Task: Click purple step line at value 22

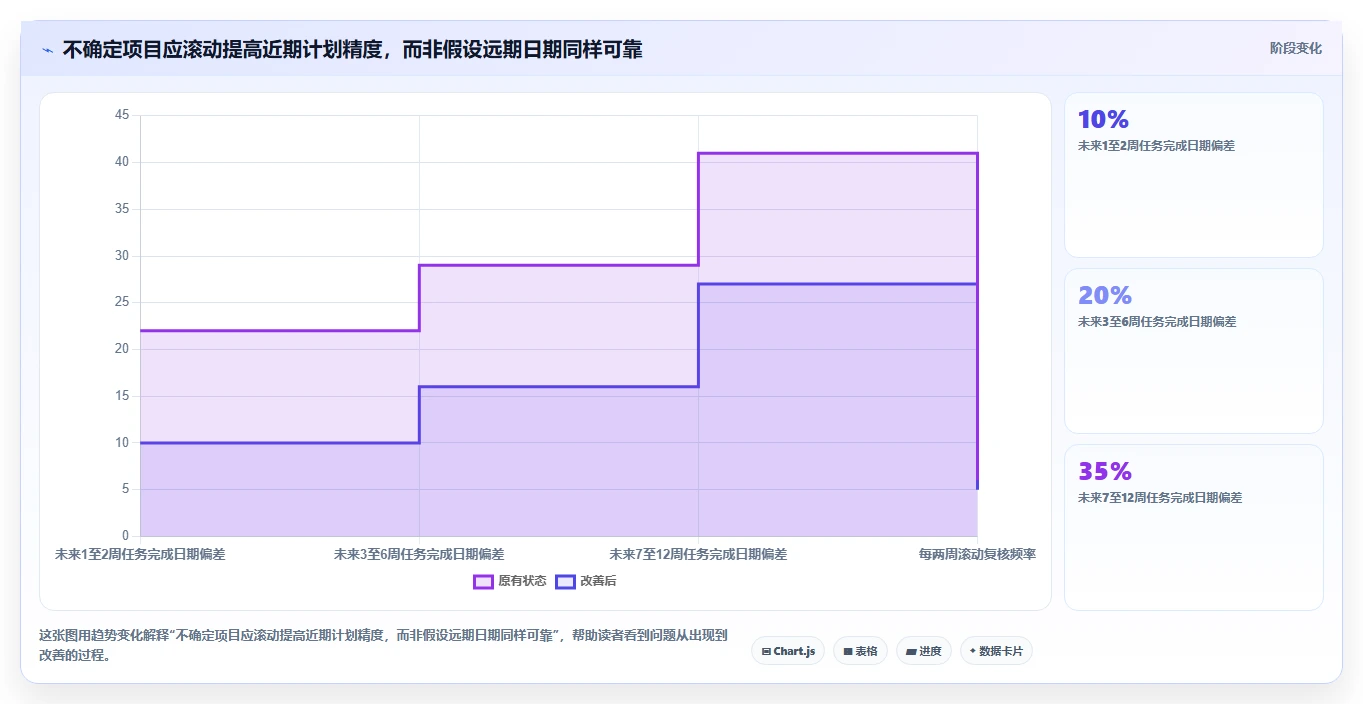Action: pos(279,330)
